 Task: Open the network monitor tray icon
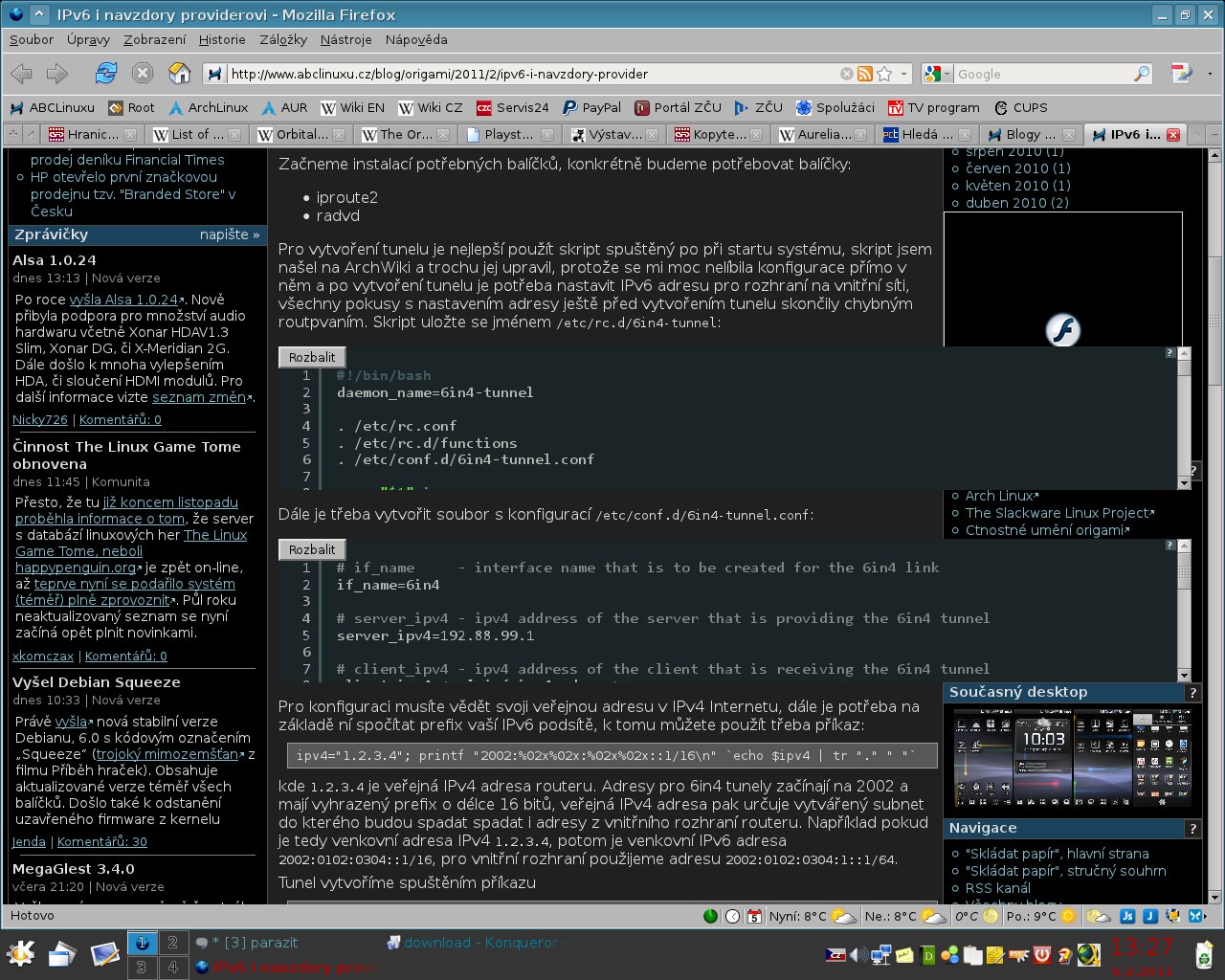pos(880,954)
